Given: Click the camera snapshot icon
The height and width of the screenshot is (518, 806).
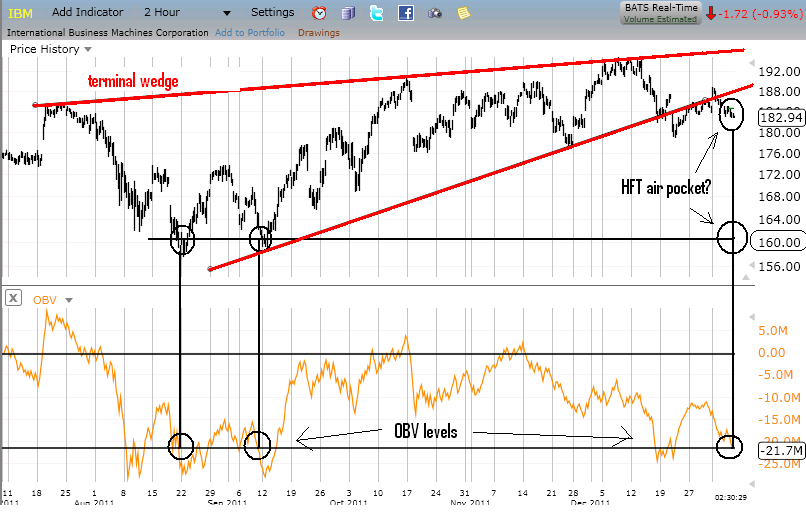Looking at the screenshot, I should point(435,13).
